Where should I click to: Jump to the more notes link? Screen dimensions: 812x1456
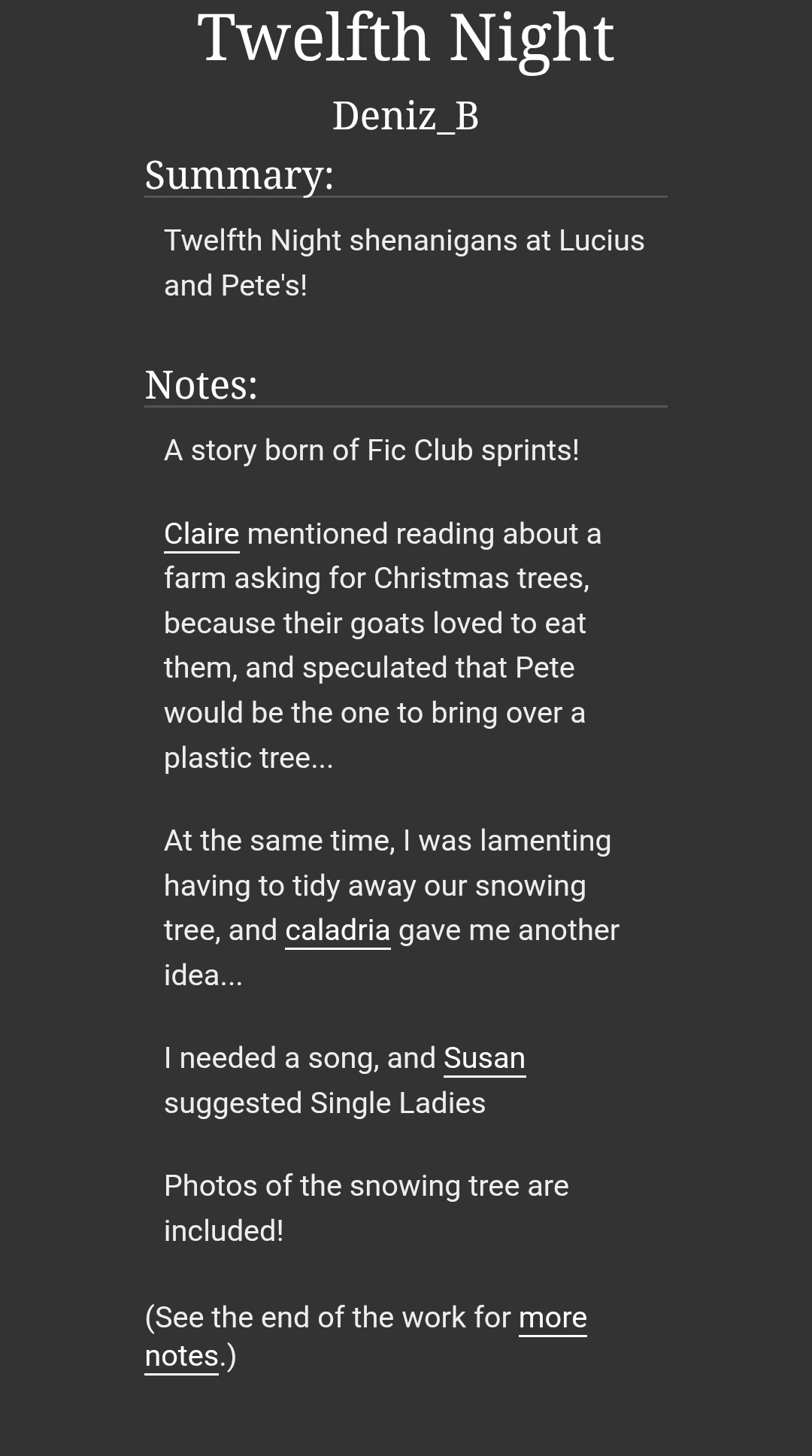pyautogui.click(x=552, y=1318)
